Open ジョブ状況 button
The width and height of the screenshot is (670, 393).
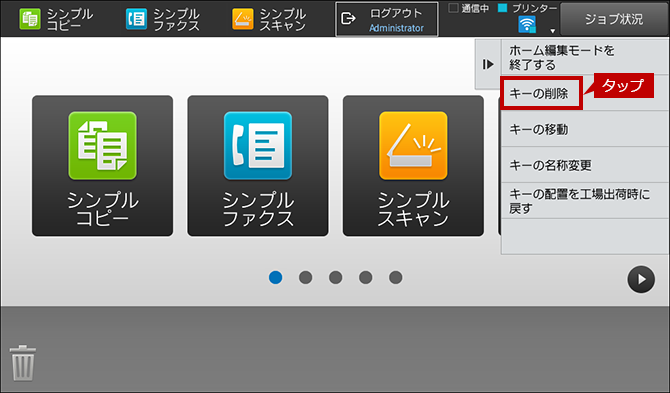point(614,19)
